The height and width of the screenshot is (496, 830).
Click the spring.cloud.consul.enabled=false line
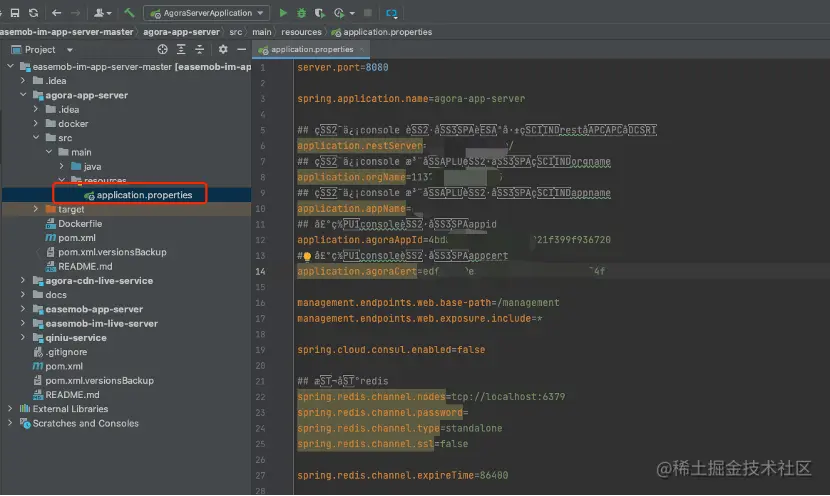coord(391,350)
